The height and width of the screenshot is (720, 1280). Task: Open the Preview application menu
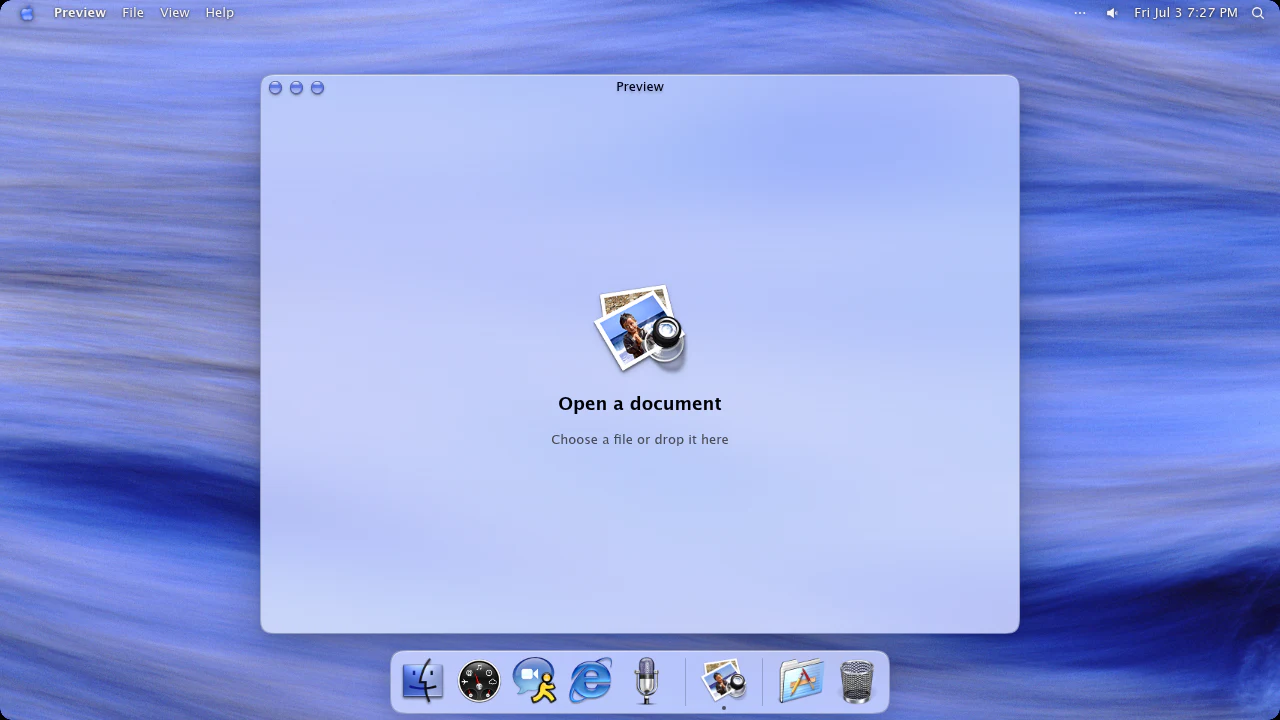coord(80,13)
